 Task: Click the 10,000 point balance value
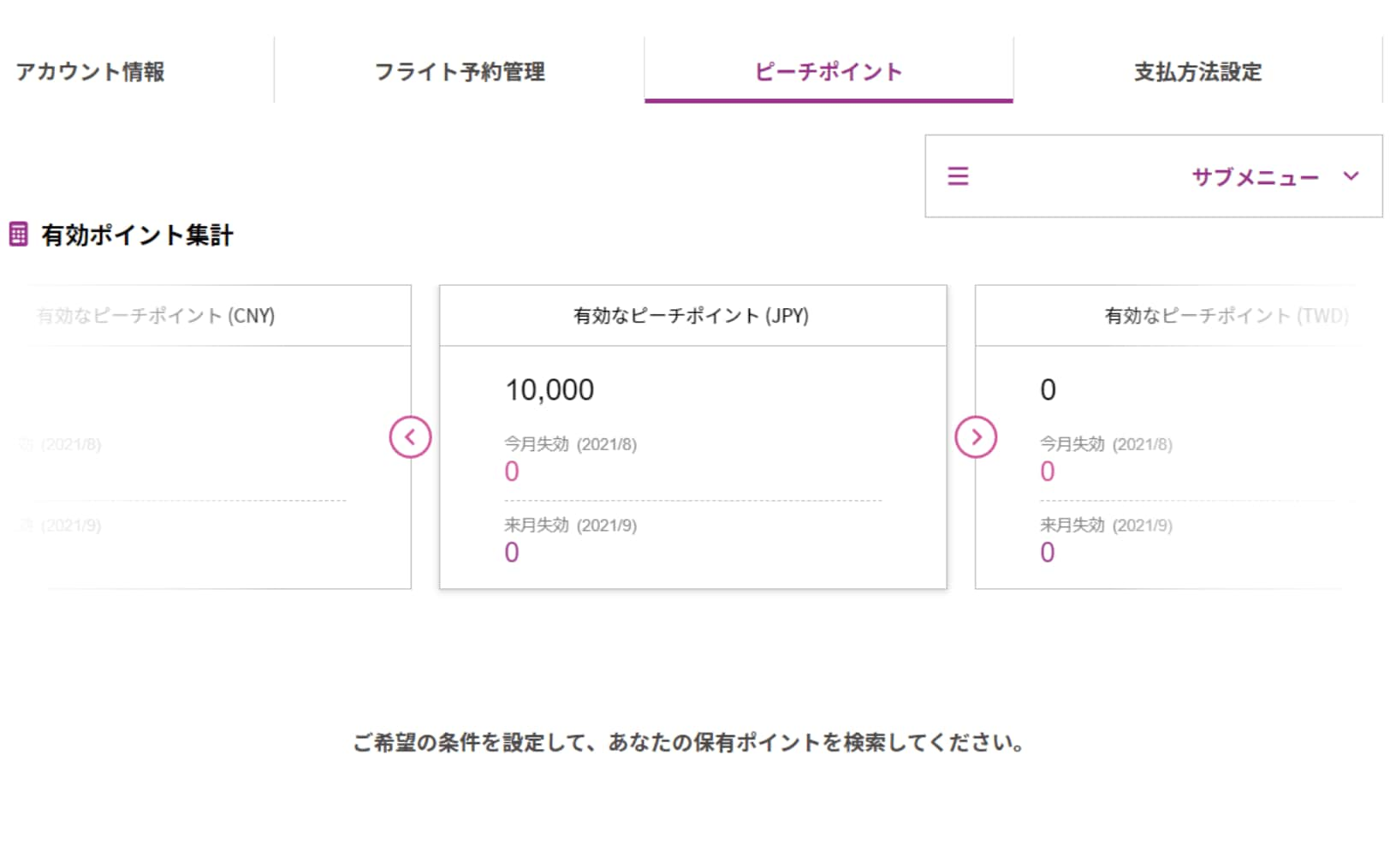point(549,390)
